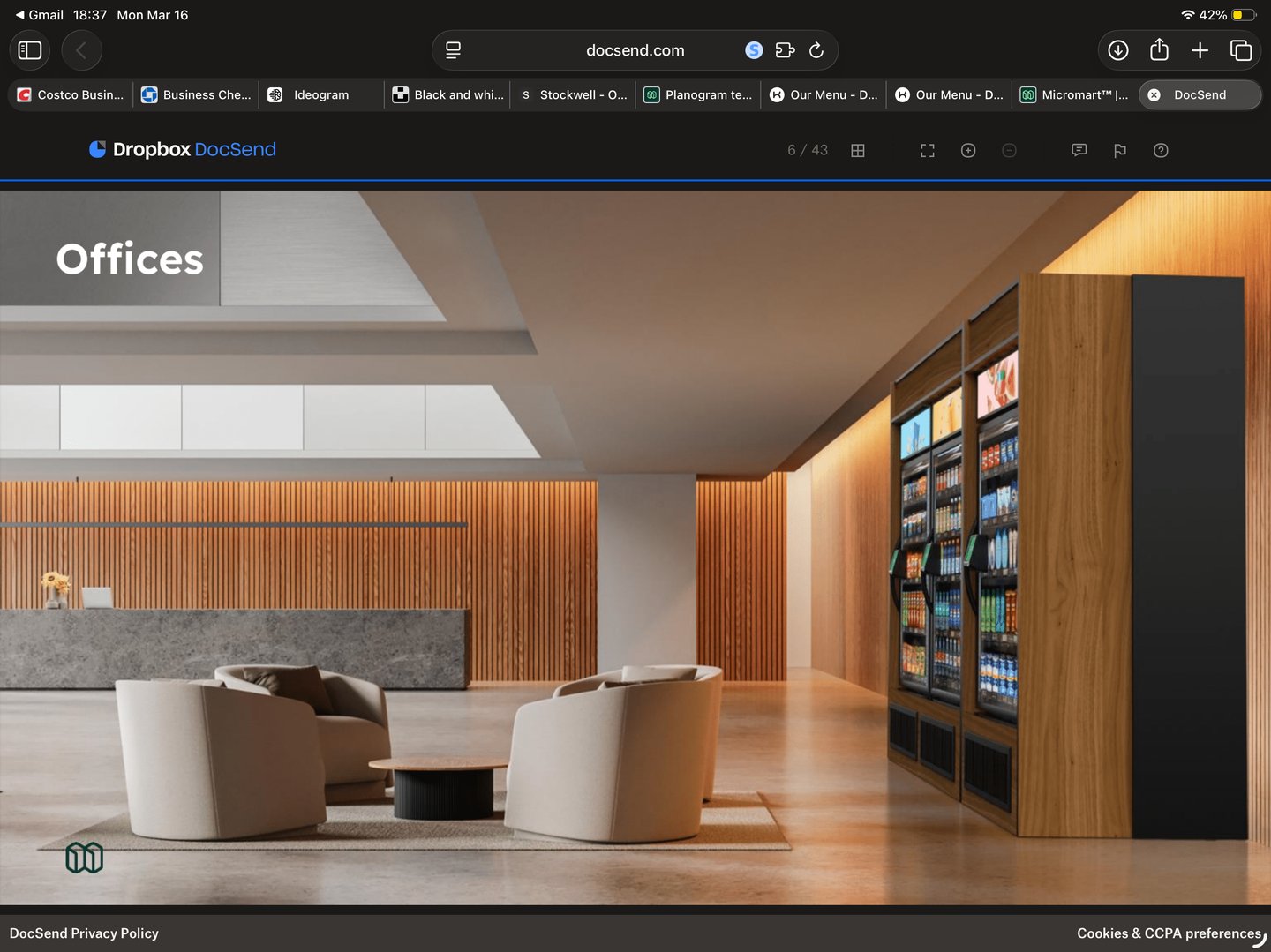This screenshot has height=952, width=1271.
Task: Show the Safari tab overview
Action: [1241, 50]
